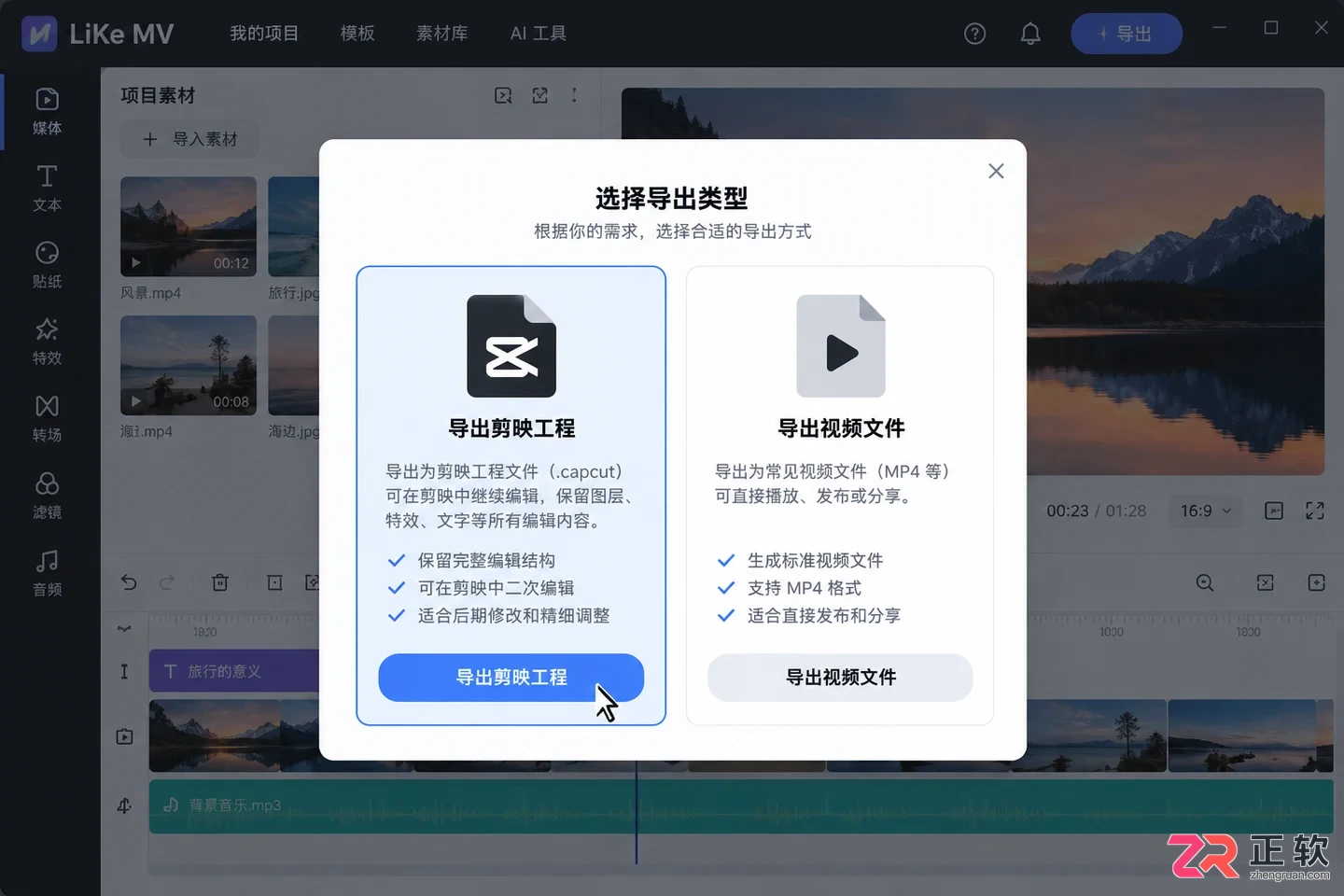This screenshot has width=1344, height=896.
Task: Click the three-dot menu in 项目素材 panel
Action: pyautogui.click(x=574, y=95)
